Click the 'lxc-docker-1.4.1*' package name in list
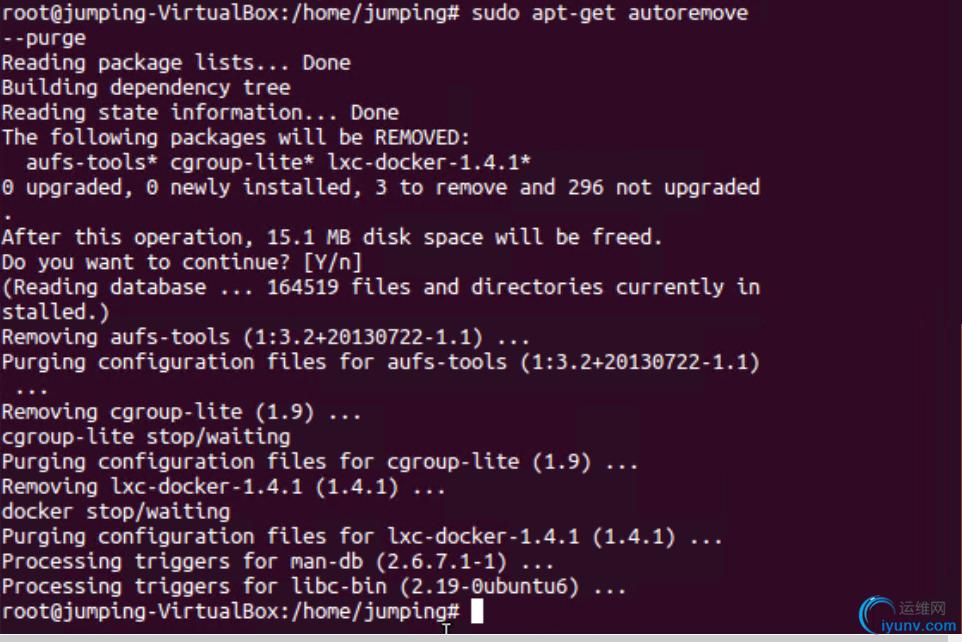Image resolution: width=962 pixels, height=642 pixels. 429,163
